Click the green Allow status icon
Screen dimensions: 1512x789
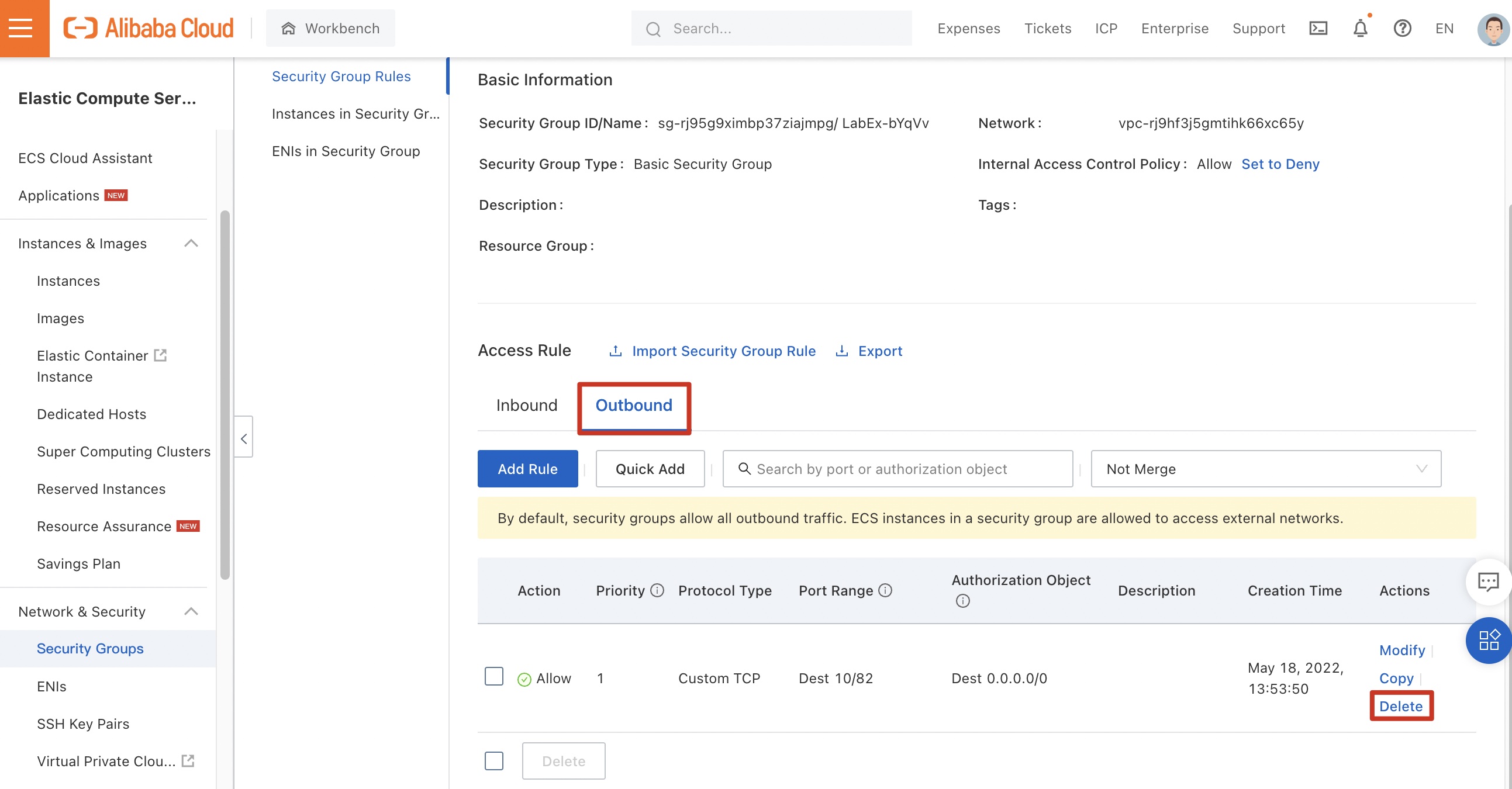click(524, 679)
